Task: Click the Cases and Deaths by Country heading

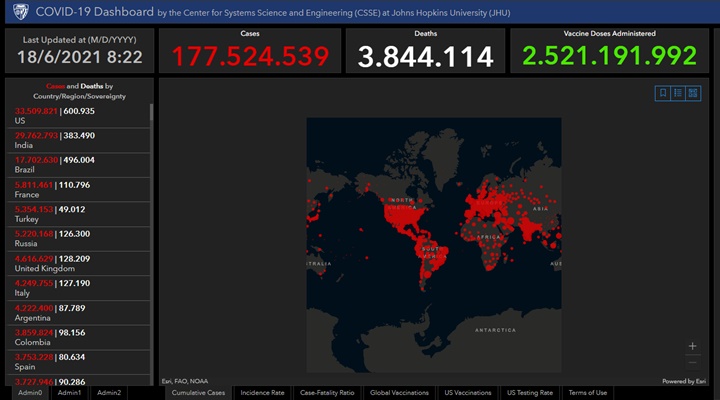Action: 79,91
